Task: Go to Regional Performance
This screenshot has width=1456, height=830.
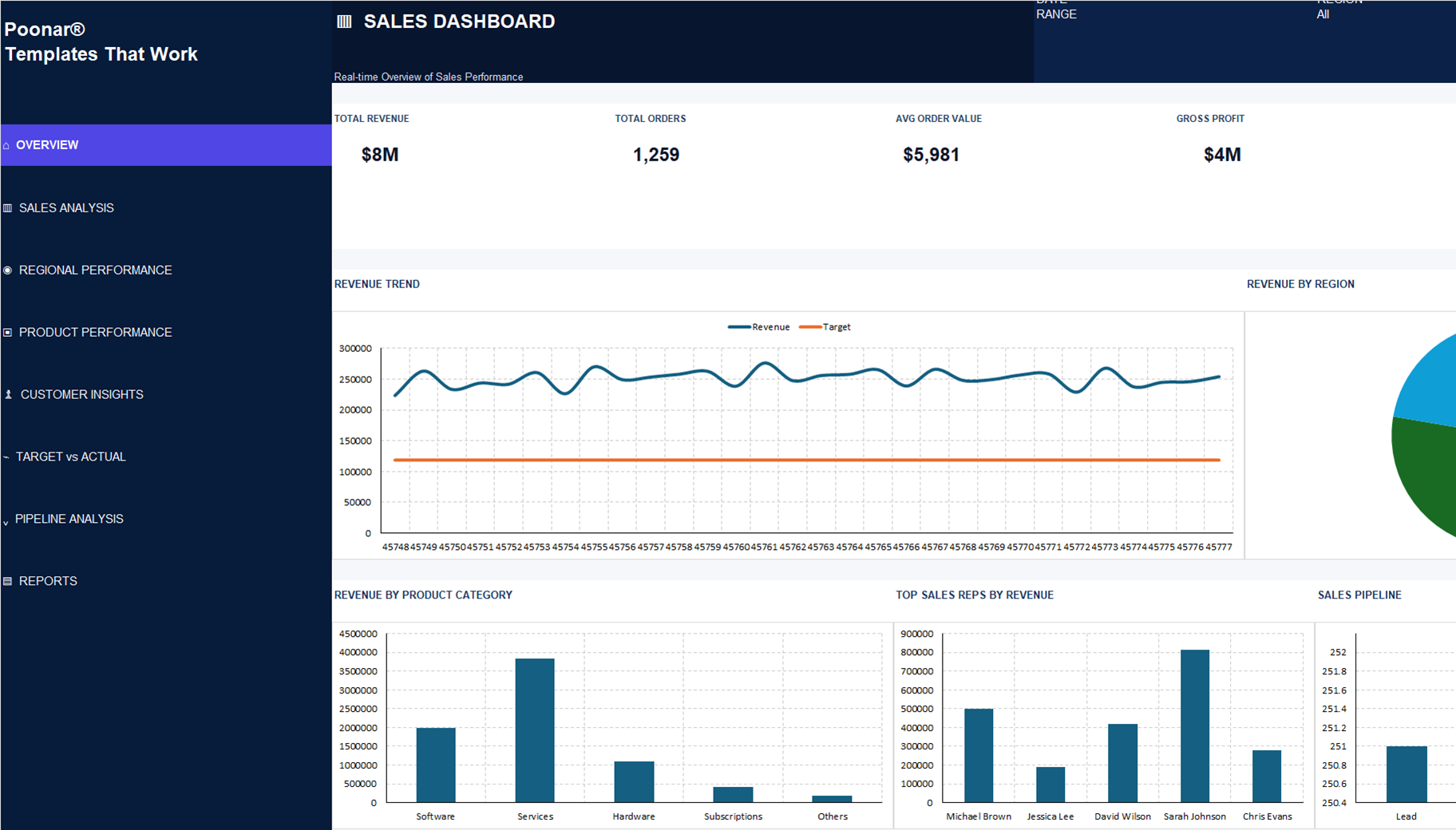Action: click(95, 271)
